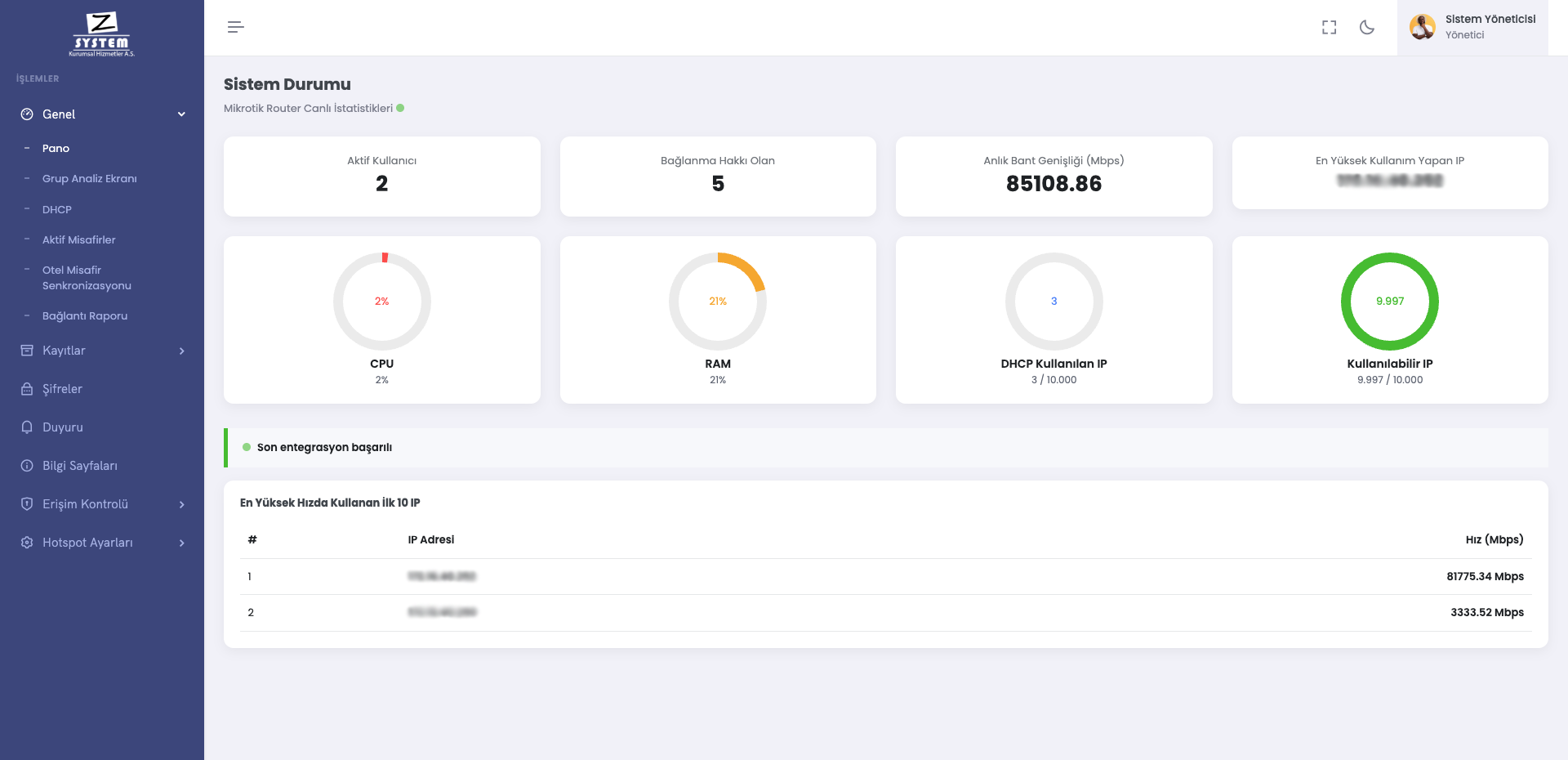Screen dimensions: 1568x760
Task: Select Grup Analiz Ekranı in sidebar
Action: pos(89,178)
